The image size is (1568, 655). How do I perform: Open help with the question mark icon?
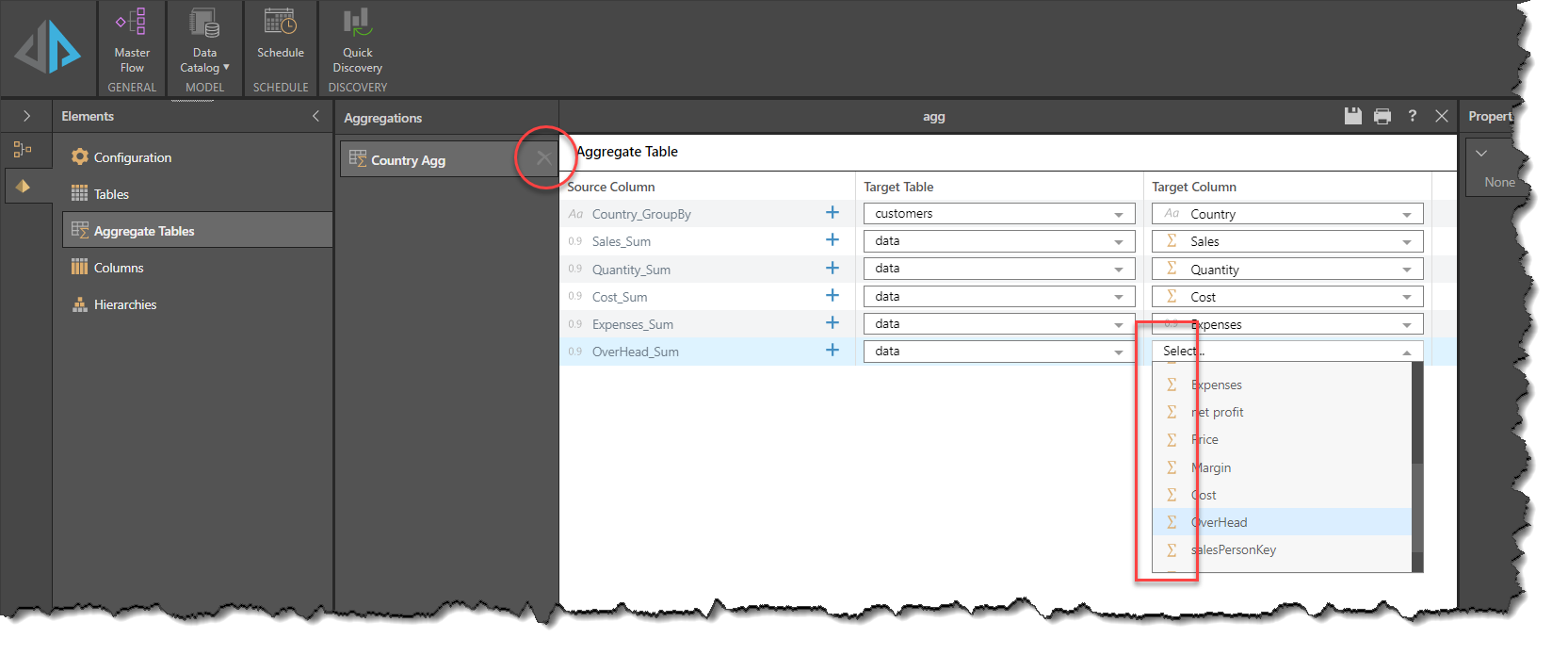tap(1412, 116)
